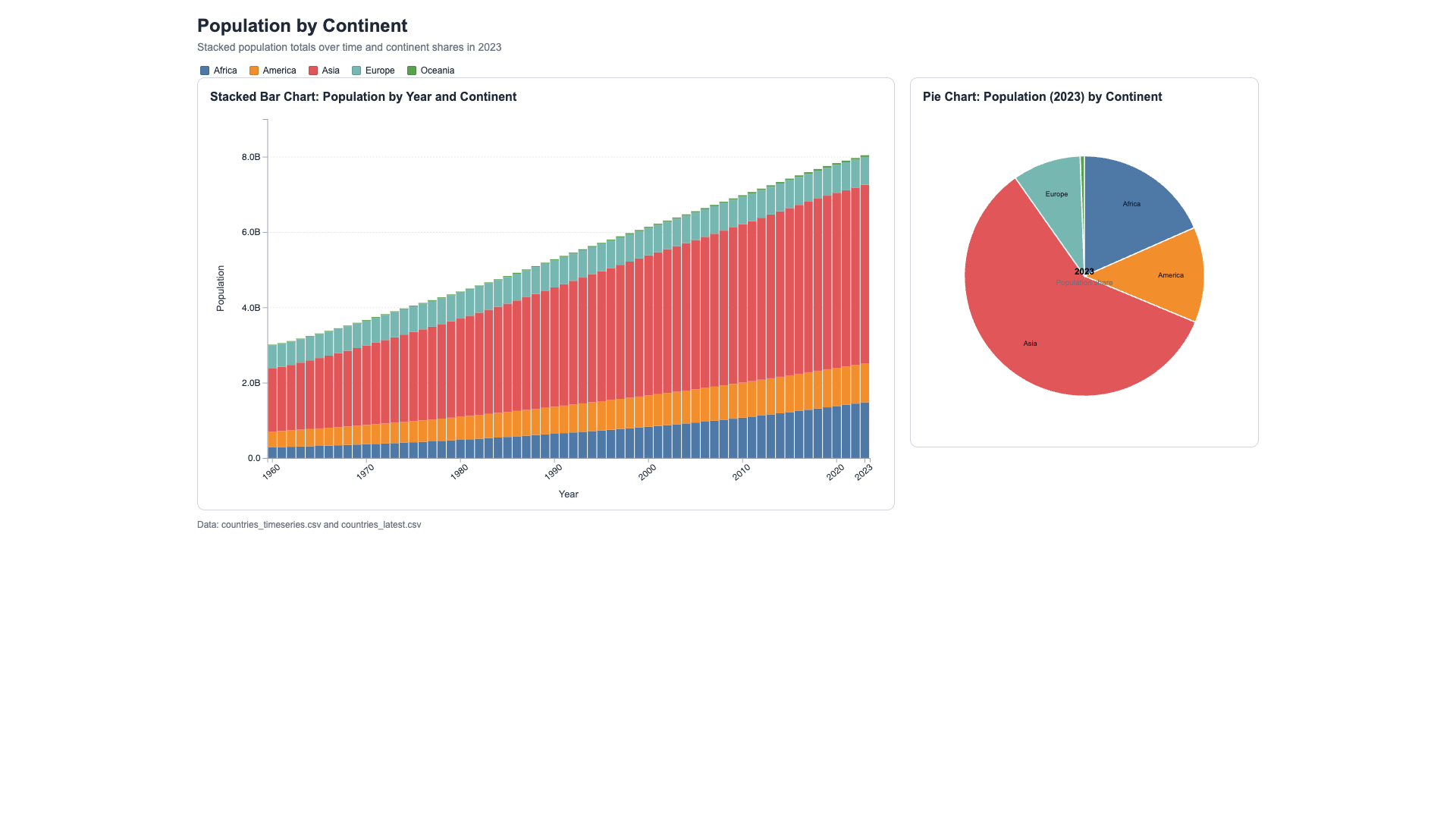Click the Population by Continent page title
This screenshot has height=819, width=1456.
[303, 26]
